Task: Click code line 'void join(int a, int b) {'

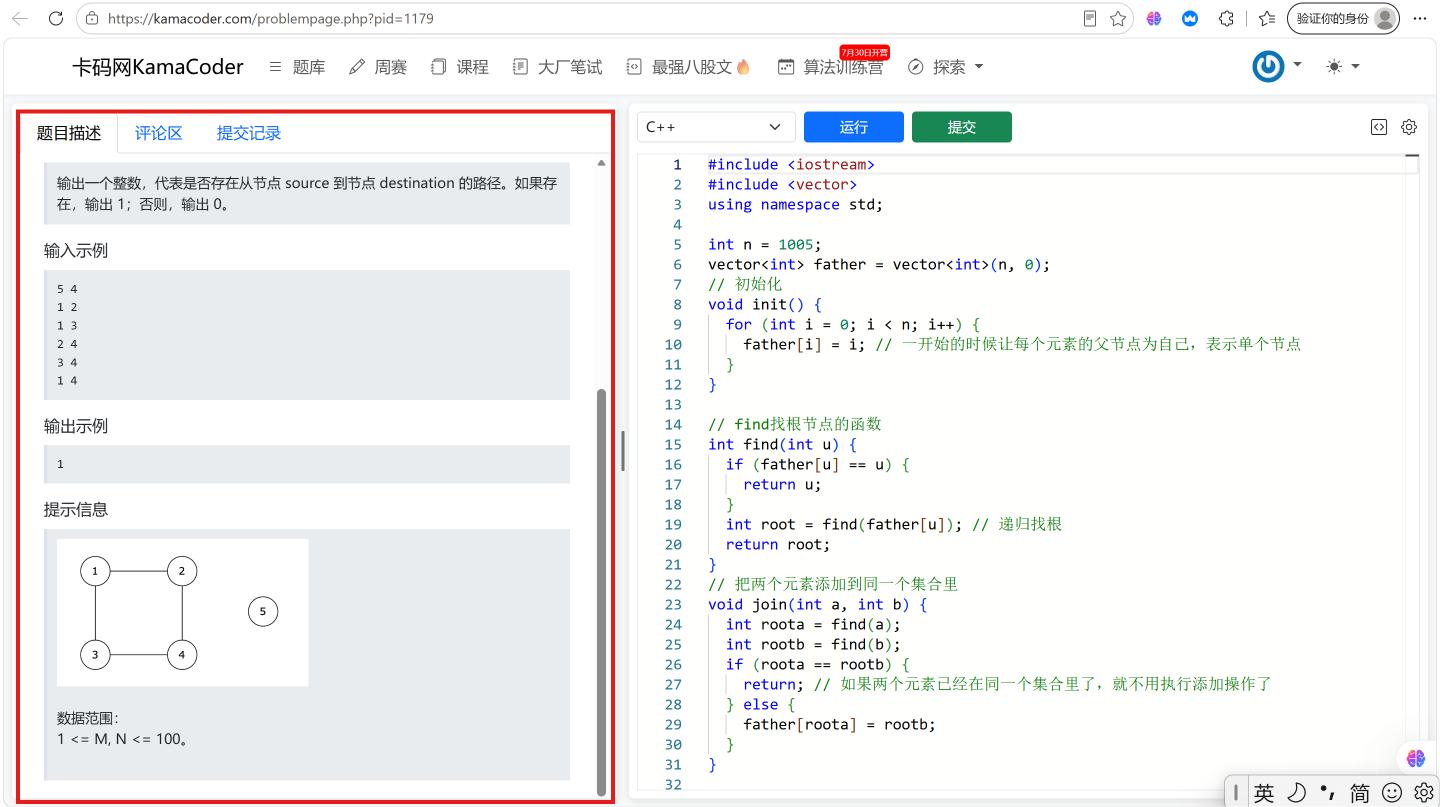Action: [x=818, y=604]
